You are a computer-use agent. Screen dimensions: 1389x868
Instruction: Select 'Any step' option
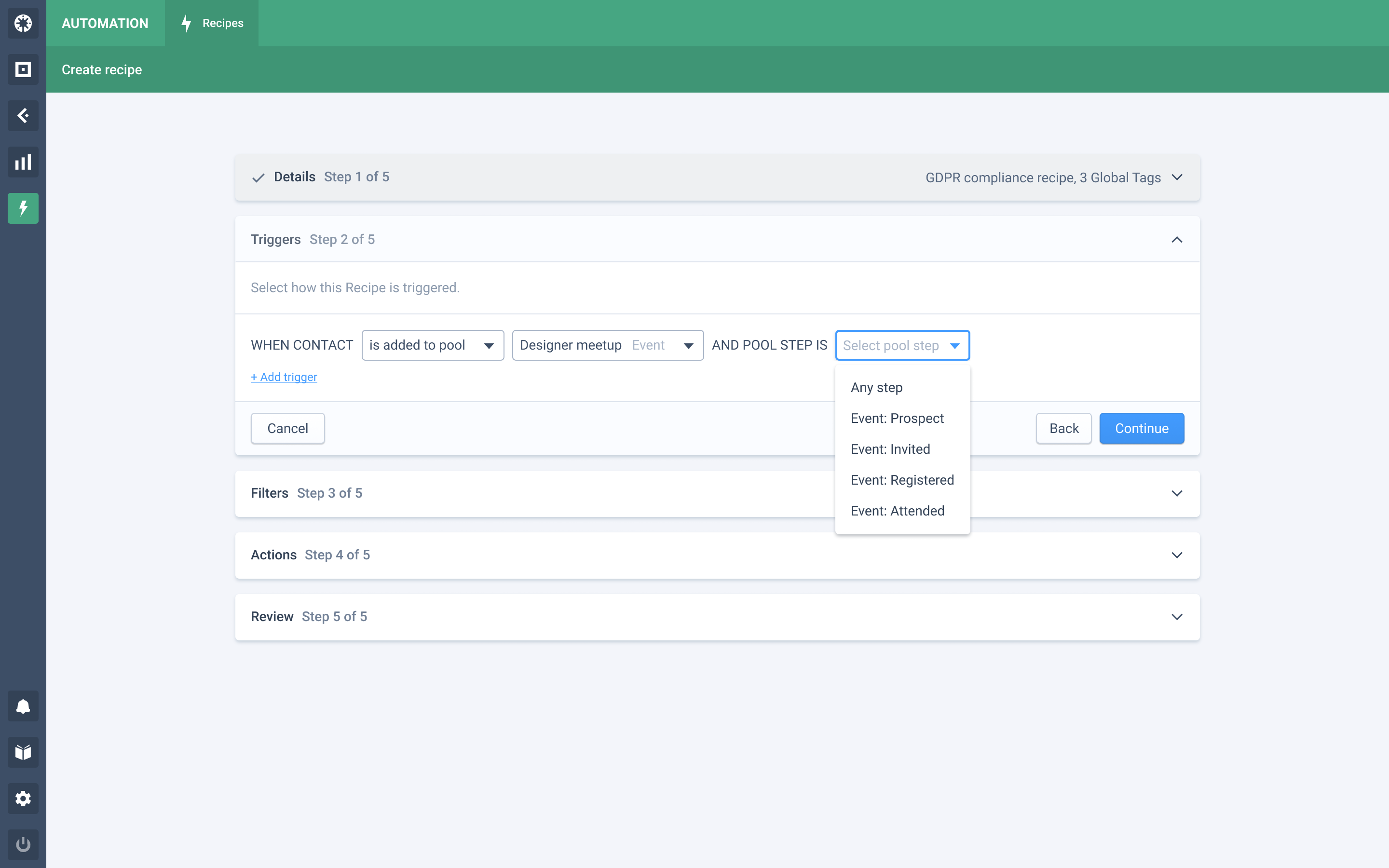(876, 388)
